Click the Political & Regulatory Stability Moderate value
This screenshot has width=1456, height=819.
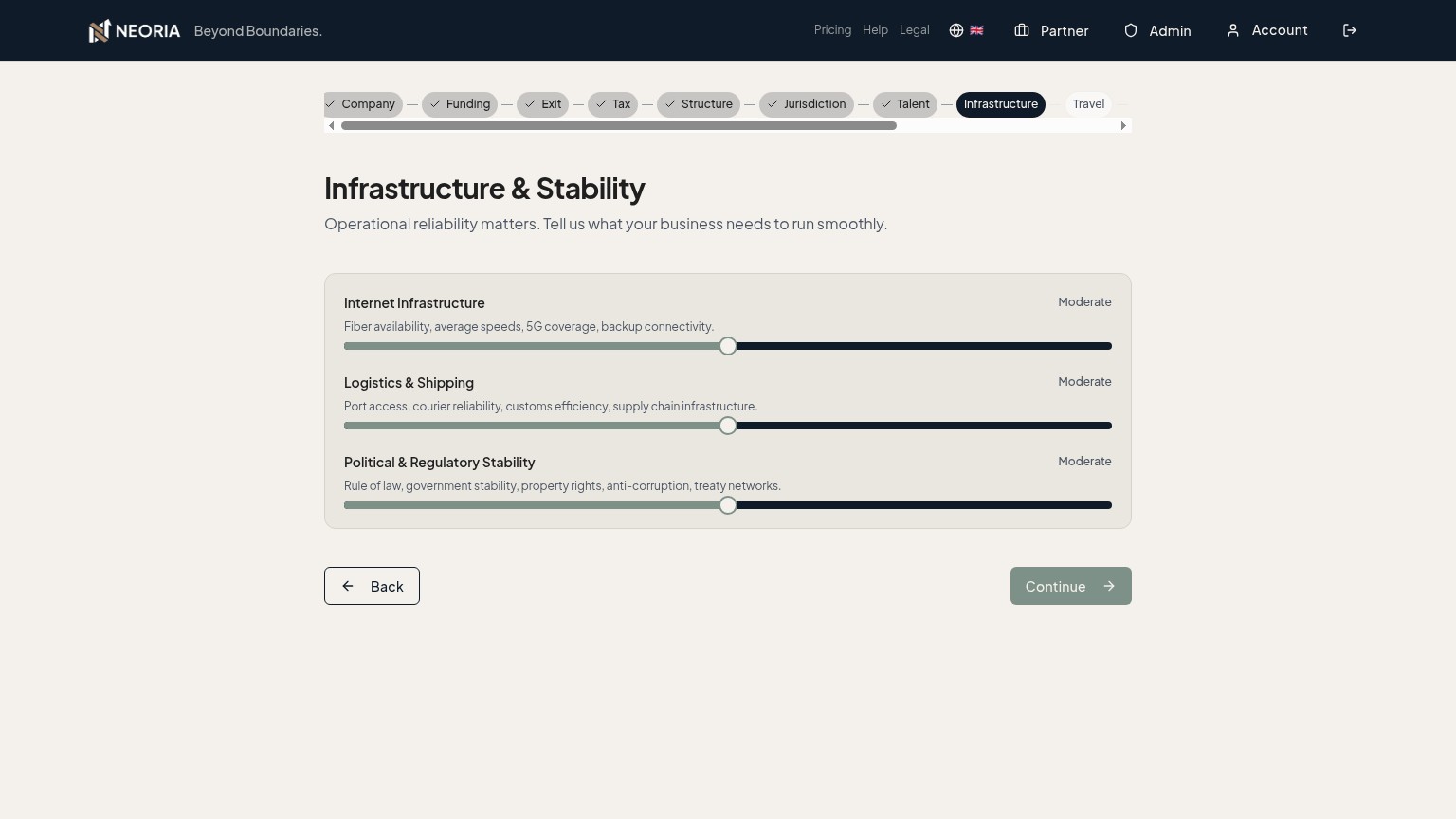click(1084, 462)
